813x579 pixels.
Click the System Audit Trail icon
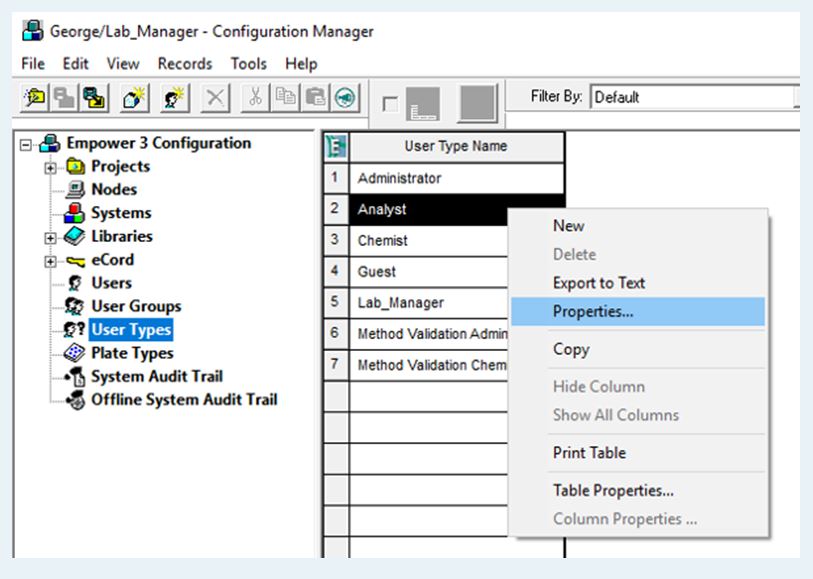click(x=76, y=376)
